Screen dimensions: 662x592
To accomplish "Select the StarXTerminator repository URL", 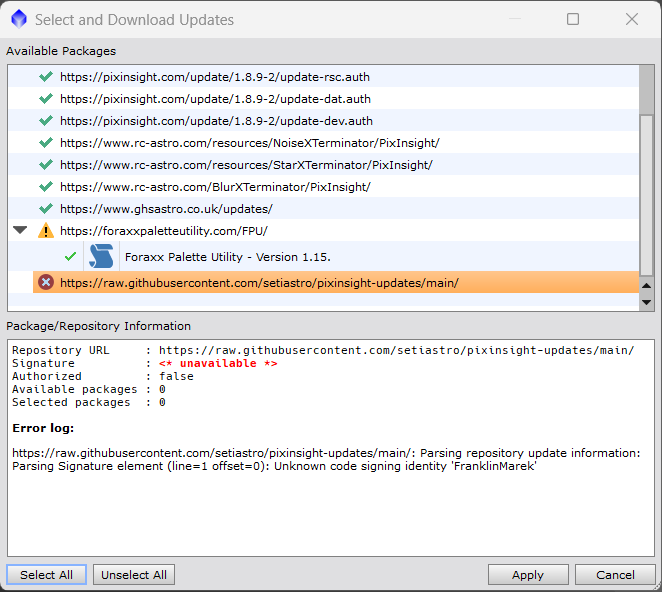I will tap(246, 165).
